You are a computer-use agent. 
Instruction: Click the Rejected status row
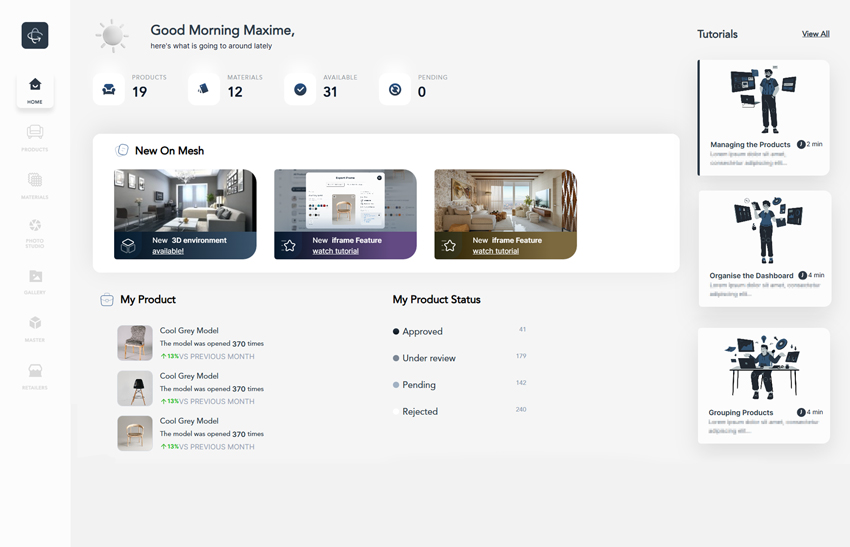coord(460,411)
